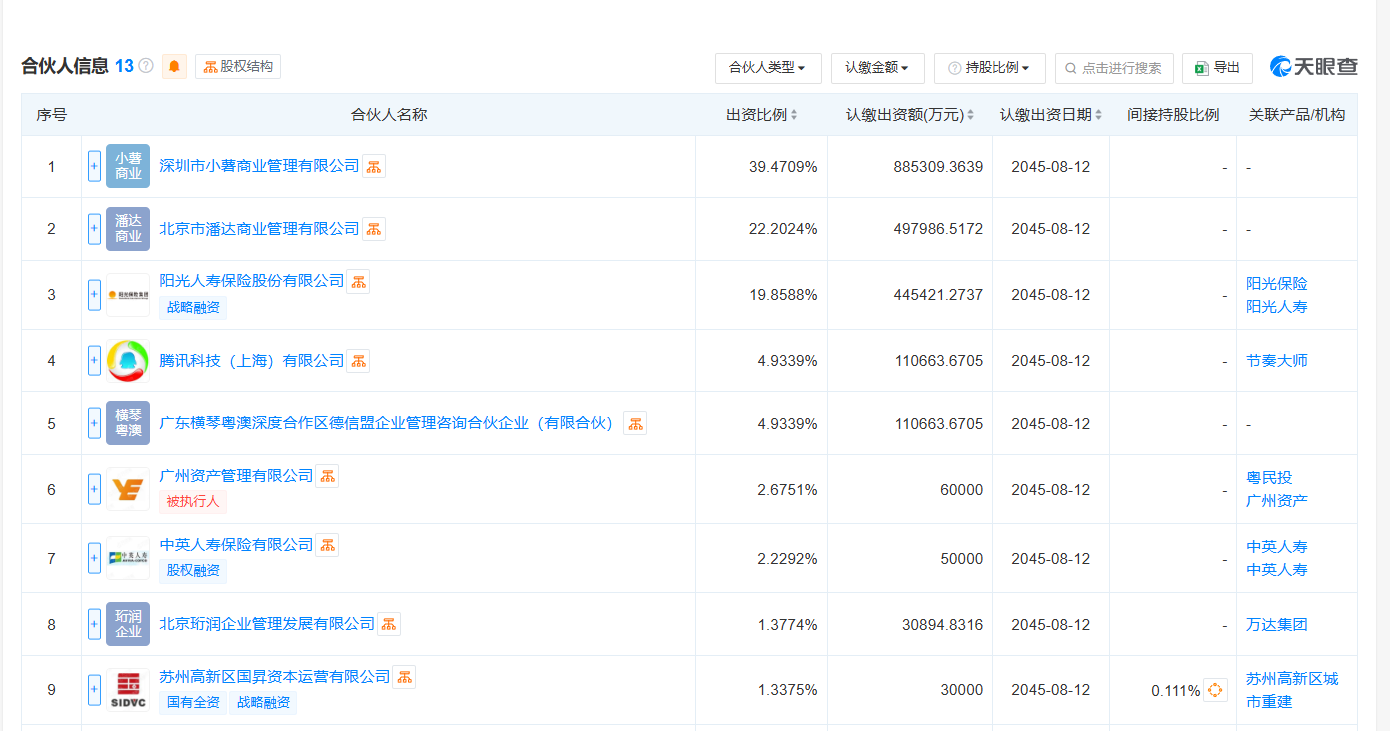Expand row for 广州资产管理有限公司
This screenshot has width=1390, height=731.
click(95, 490)
